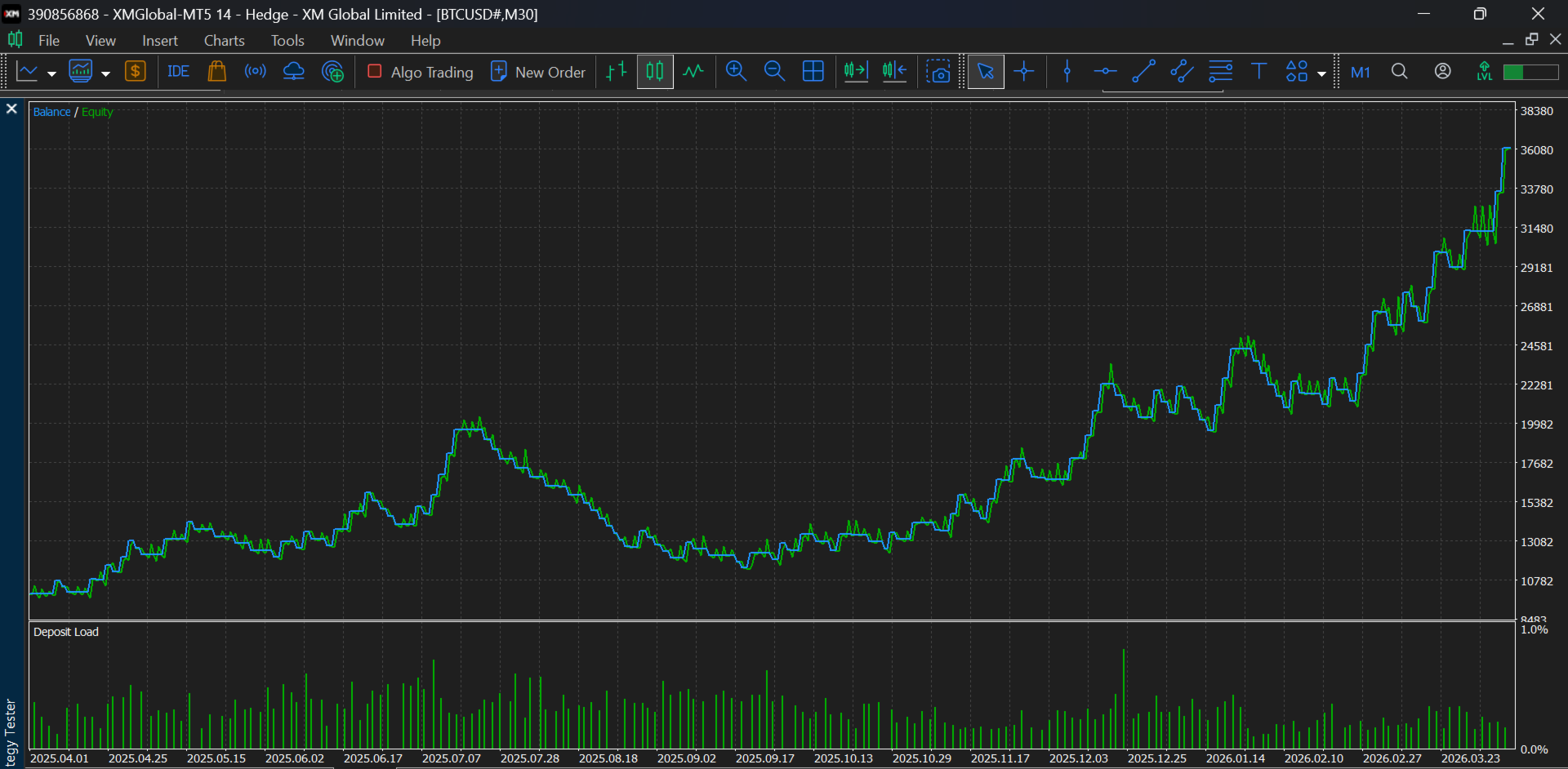Viewport: 1568px width, 769px height.
Task: Draw a vertical line on chart
Action: tap(1067, 72)
